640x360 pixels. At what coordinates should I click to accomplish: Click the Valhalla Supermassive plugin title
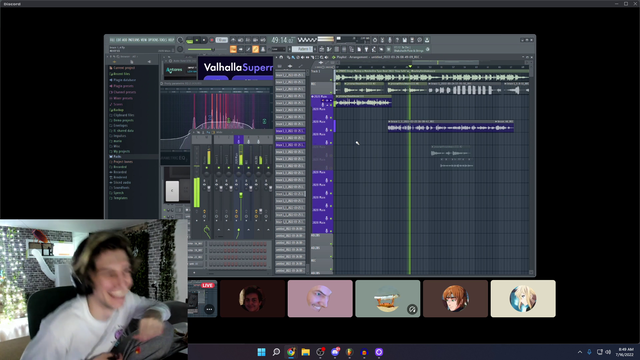pyautogui.click(x=238, y=67)
